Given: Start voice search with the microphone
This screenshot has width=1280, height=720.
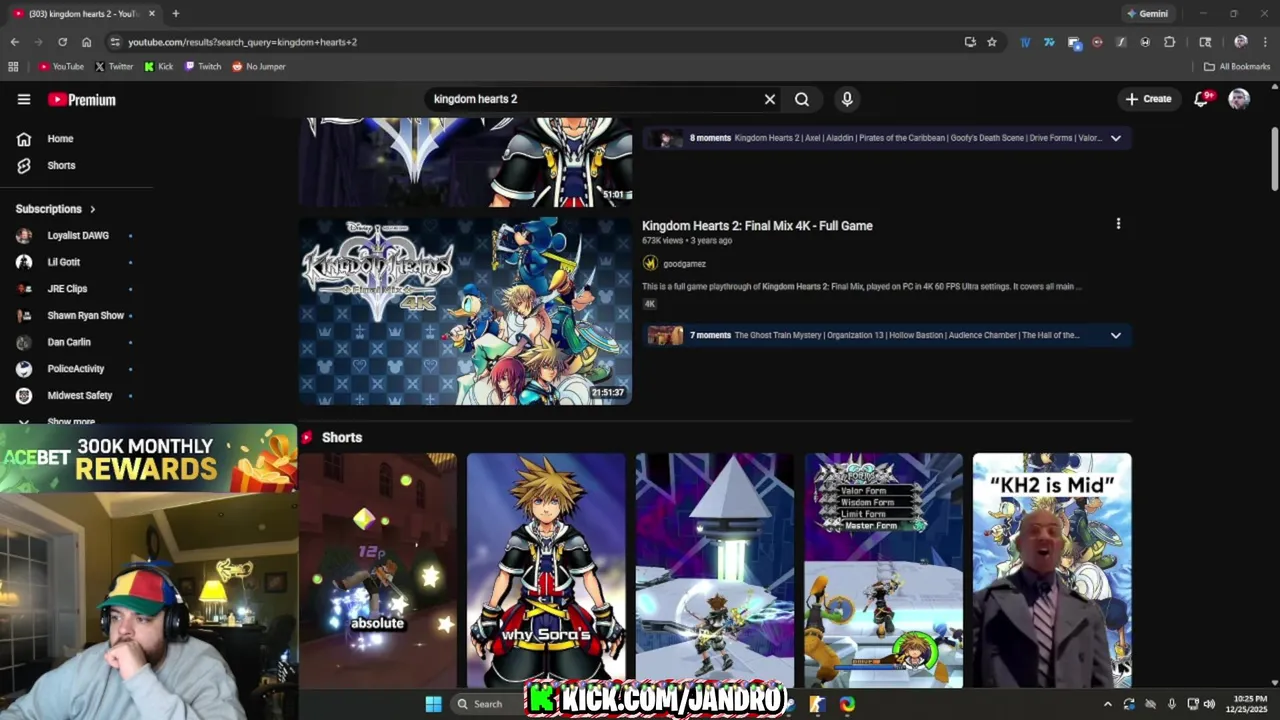Looking at the screenshot, I should [x=847, y=99].
